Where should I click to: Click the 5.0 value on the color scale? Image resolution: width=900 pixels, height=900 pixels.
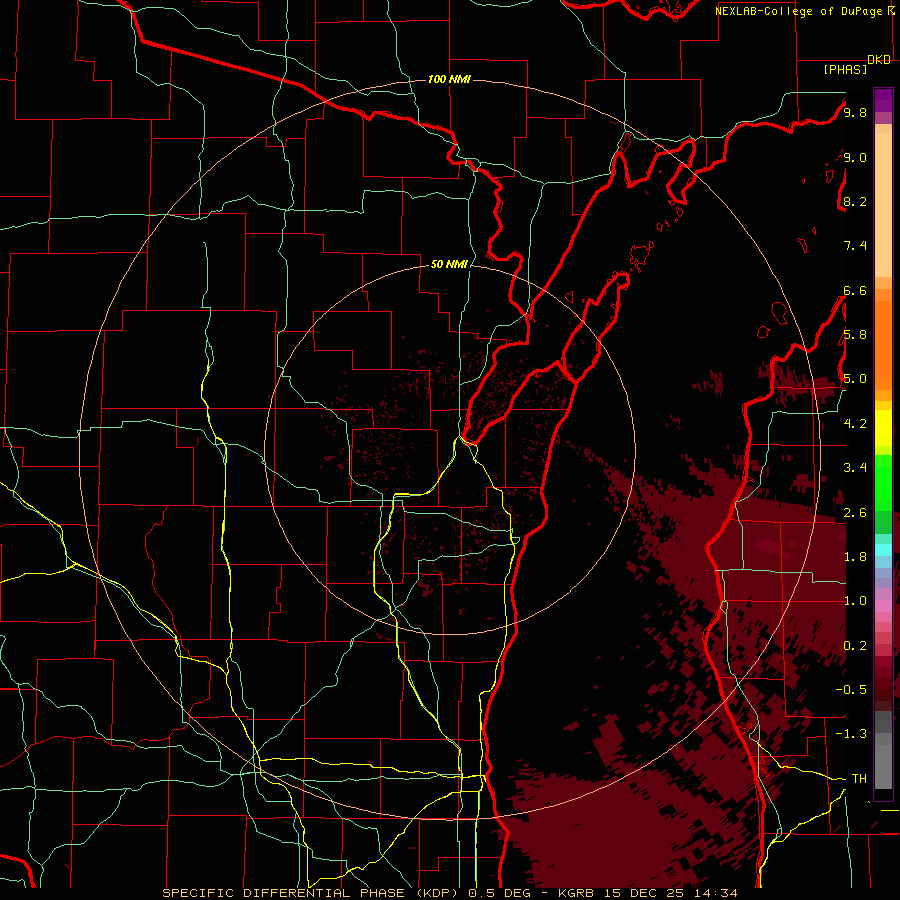(x=855, y=379)
